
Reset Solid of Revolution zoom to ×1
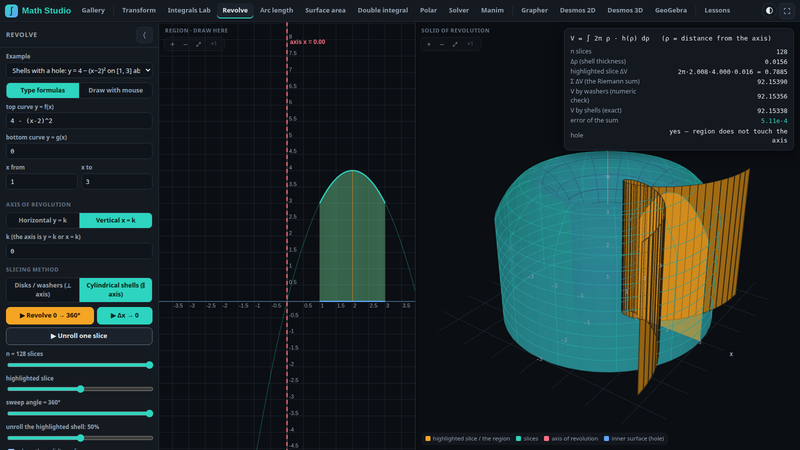[x=470, y=44]
